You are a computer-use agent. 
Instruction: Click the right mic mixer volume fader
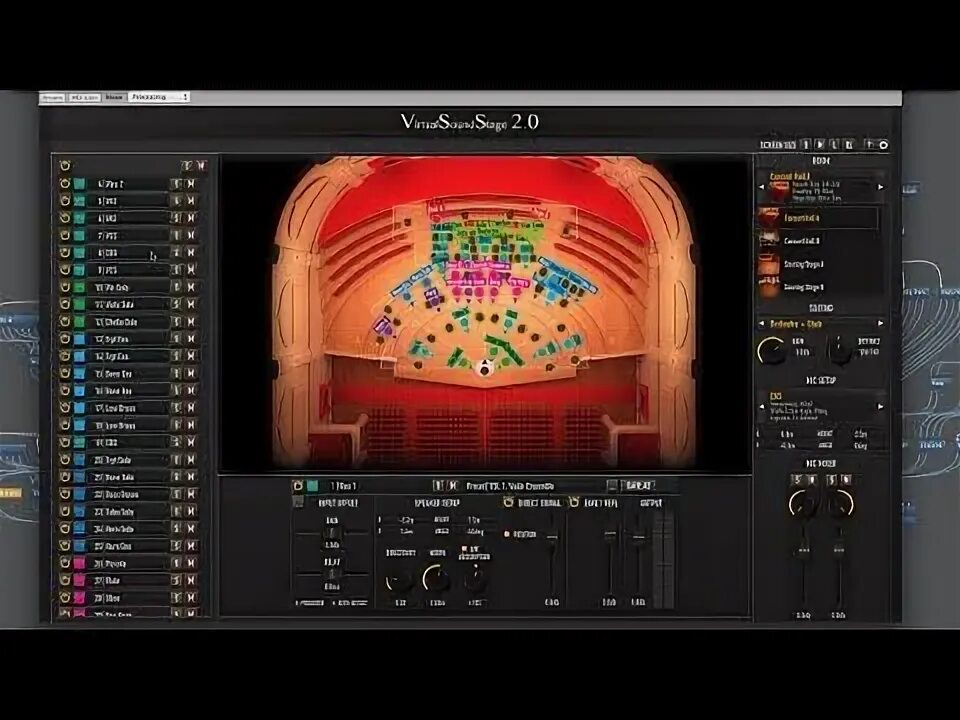pyautogui.click(x=839, y=550)
